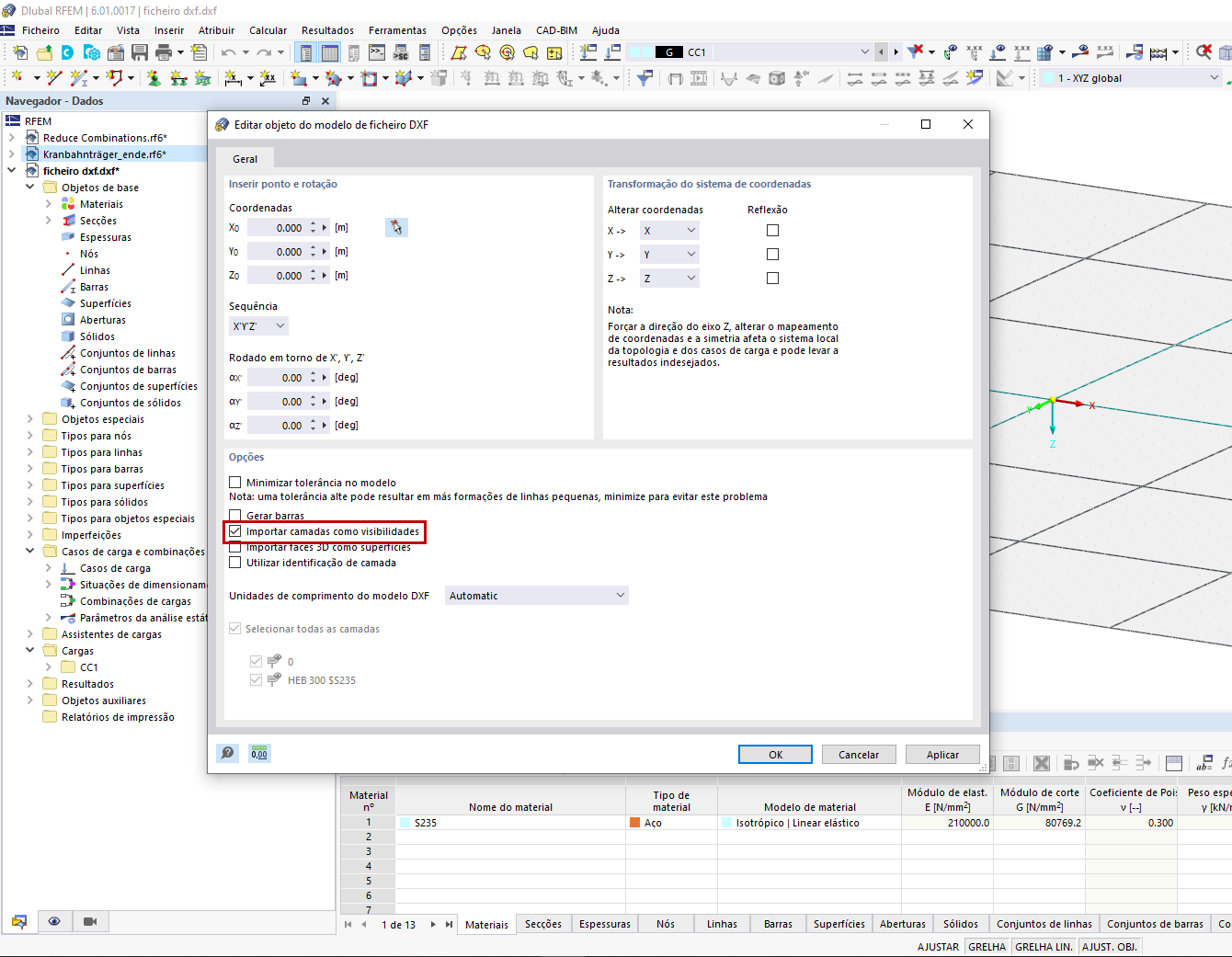Toggle the Y reflection checkbox
Viewport: 1232px width, 957px height.
[x=772, y=255]
